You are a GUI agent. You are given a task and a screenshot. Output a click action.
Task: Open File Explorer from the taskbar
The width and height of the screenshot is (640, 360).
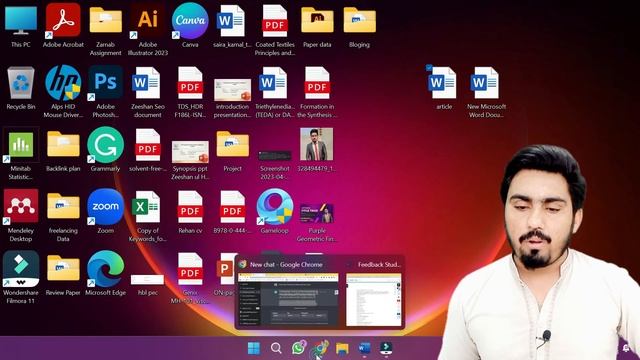[x=342, y=348]
